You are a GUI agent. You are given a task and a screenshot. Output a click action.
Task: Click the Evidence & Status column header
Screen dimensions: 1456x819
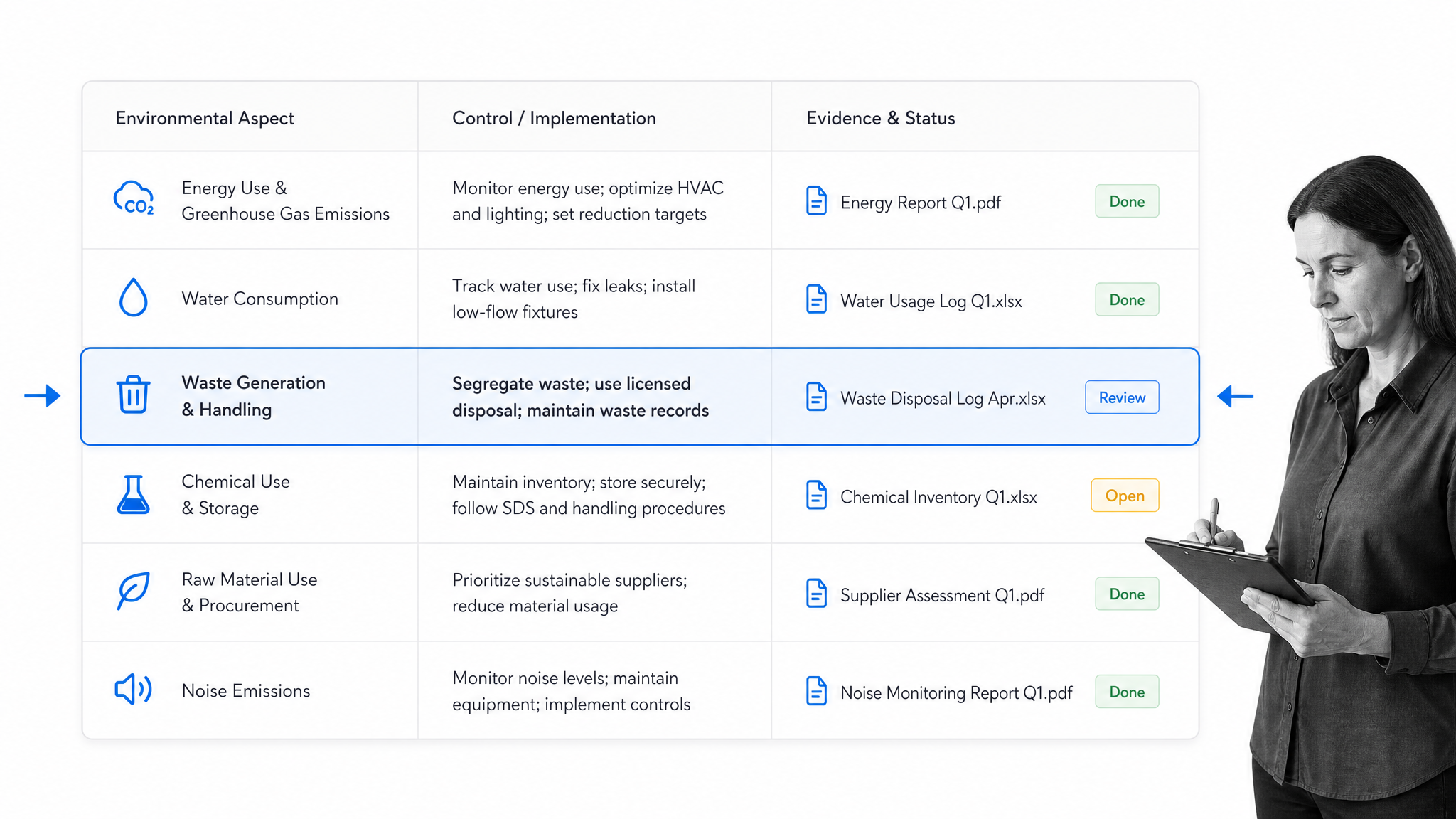pos(880,118)
